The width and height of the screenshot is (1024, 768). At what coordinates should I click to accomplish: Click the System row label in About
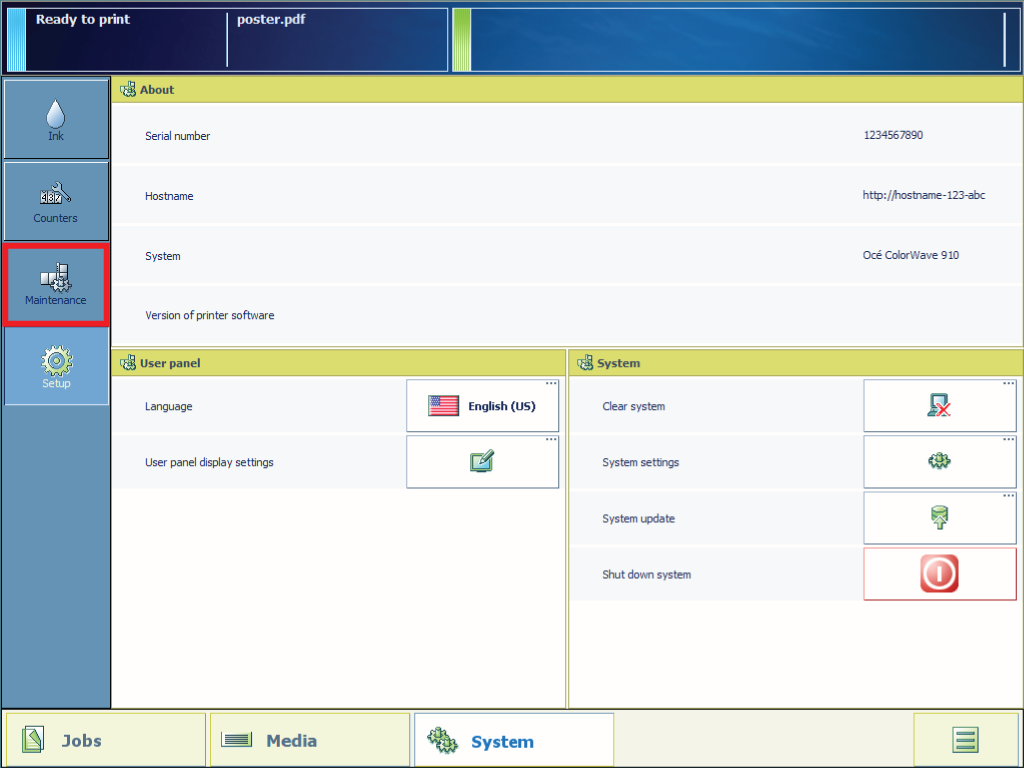point(163,256)
